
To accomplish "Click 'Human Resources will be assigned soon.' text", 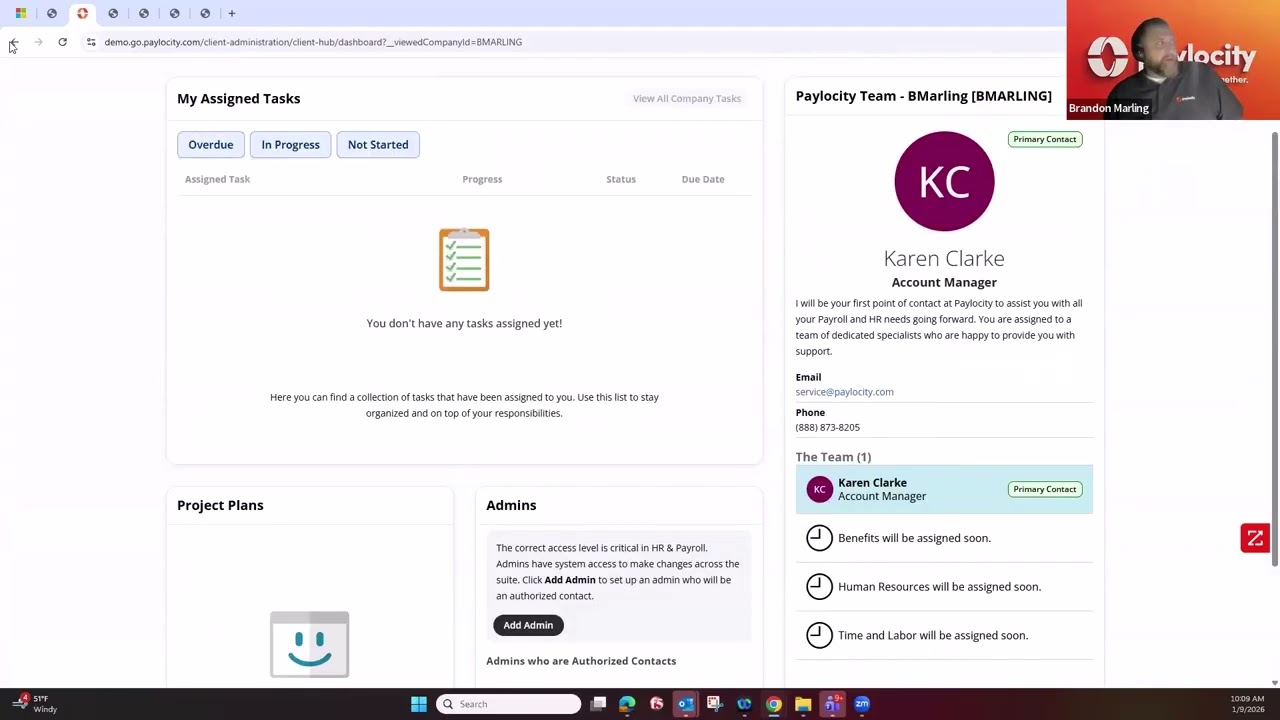I will 939,587.
